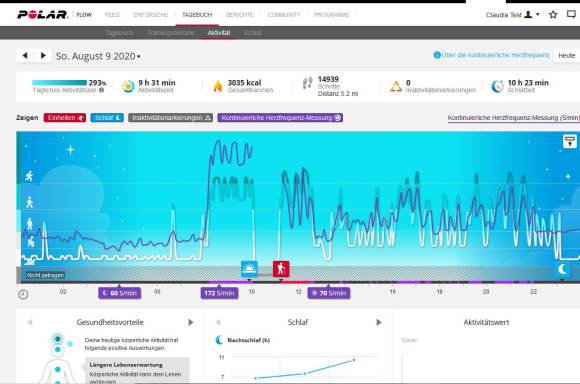Viewport: 580px width, 384px height.
Task: Open the Tagebuch menu
Action: 197,15
